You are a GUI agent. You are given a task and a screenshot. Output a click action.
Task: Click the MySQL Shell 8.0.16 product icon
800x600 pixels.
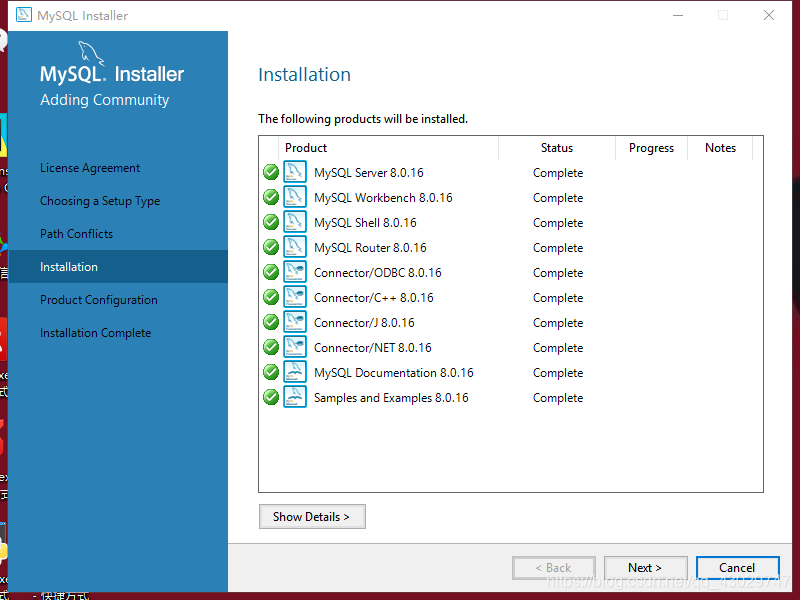coord(294,222)
